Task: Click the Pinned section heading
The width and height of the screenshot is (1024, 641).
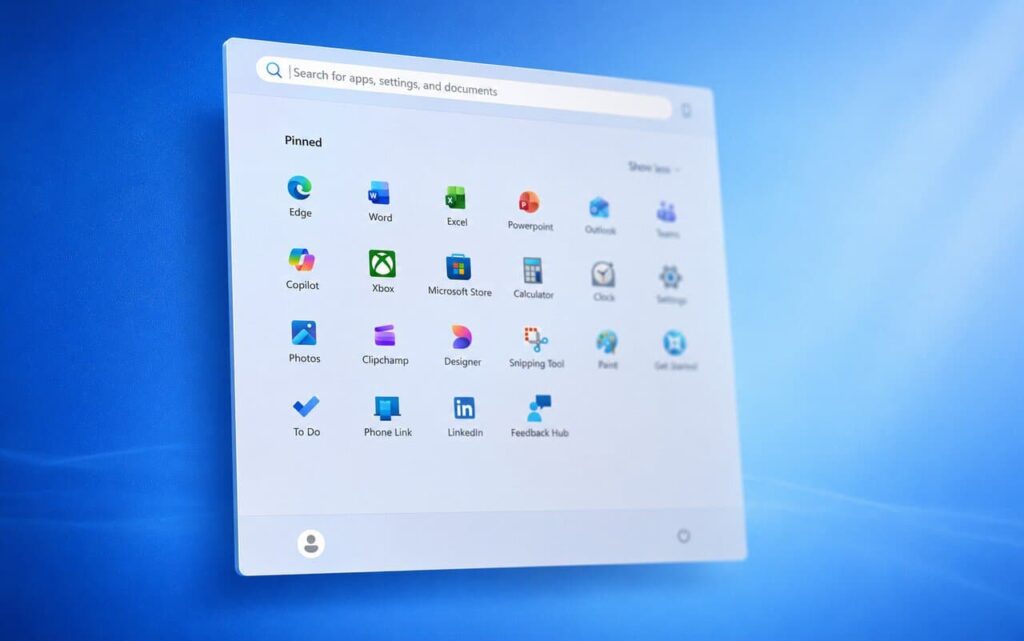Action: pos(303,141)
